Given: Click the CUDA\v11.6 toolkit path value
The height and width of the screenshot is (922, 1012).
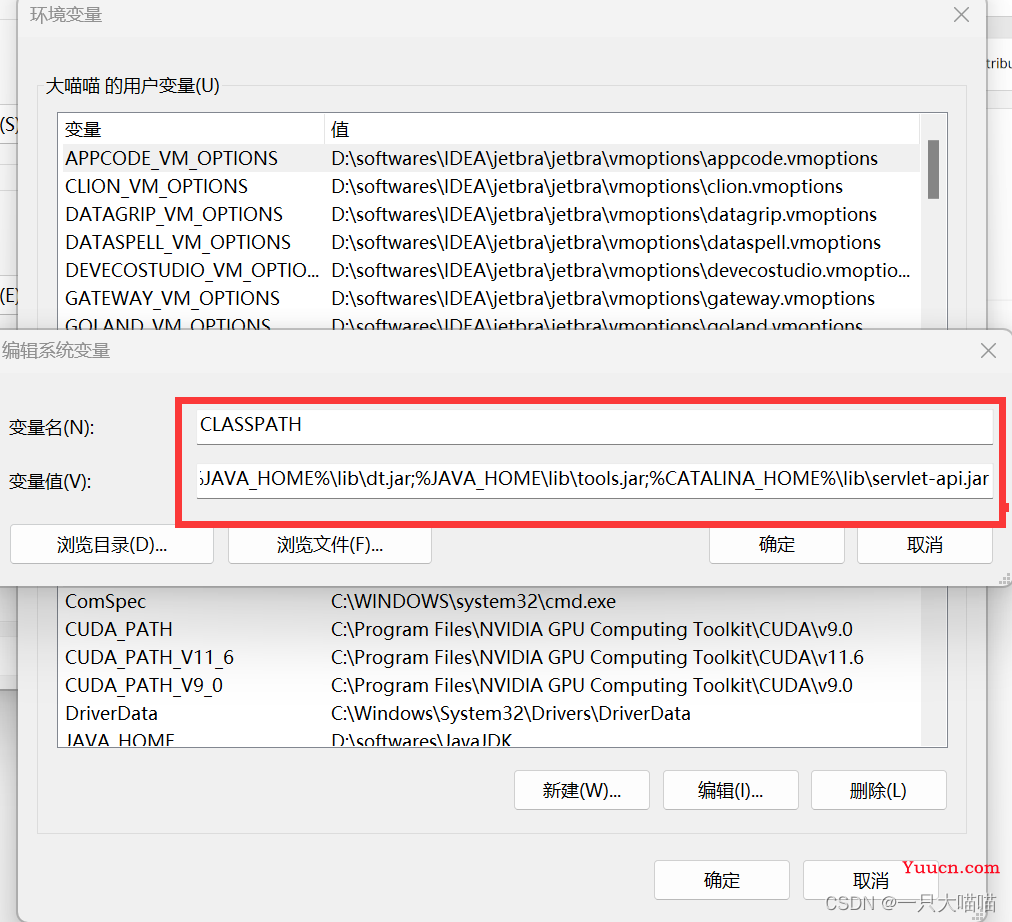Looking at the screenshot, I should tap(597, 657).
